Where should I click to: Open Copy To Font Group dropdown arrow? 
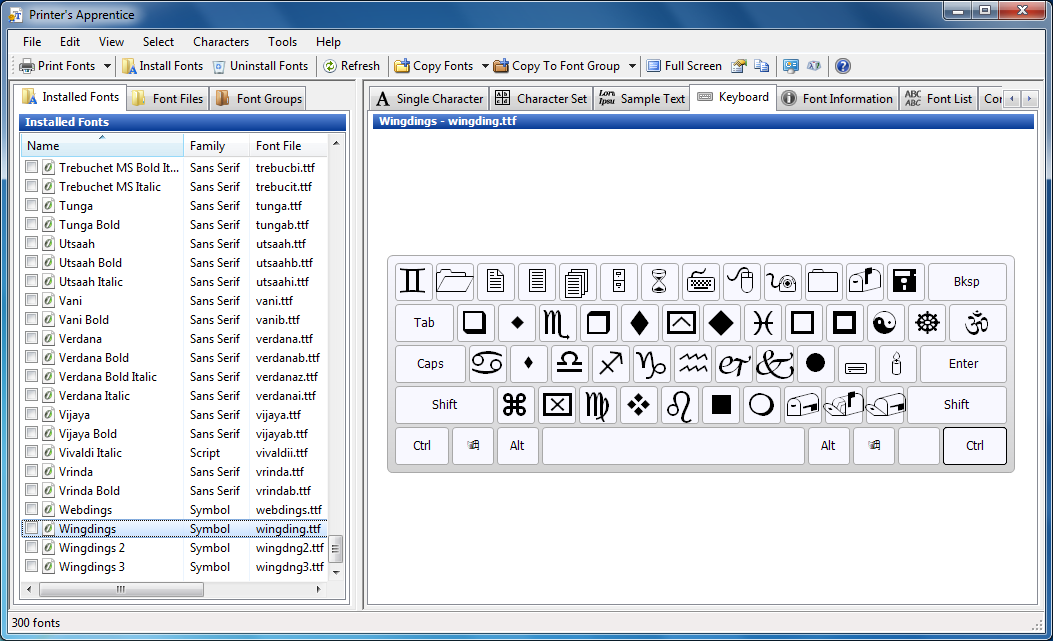point(632,66)
